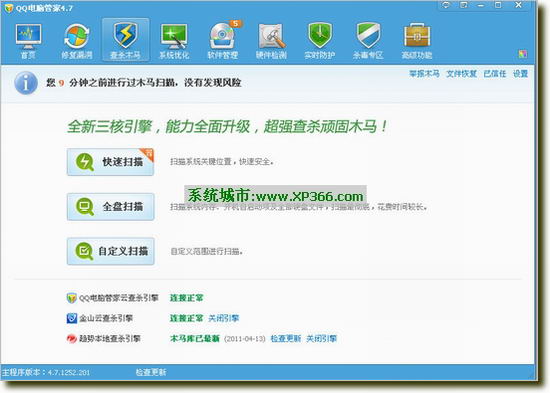Click the 金山云查杀引擎 blue icon
550x393 pixels.
point(72,318)
